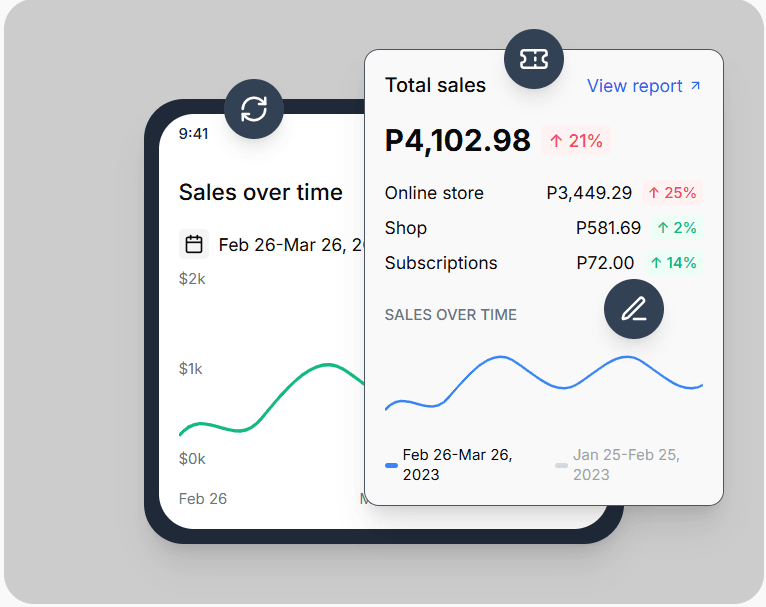Toggle the Jan 25-Feb 25, 2023 legend series
766x607 pixels.
click(x=620, y=464)
